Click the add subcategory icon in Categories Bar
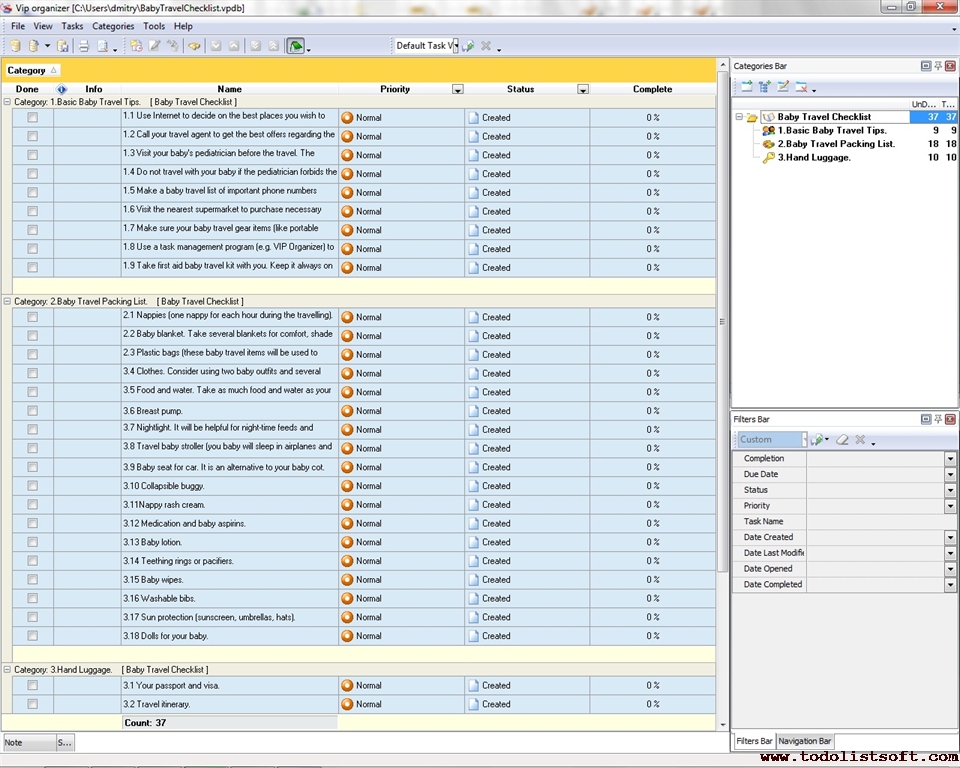This screenshot has height=768, width=960. [765, 87]
